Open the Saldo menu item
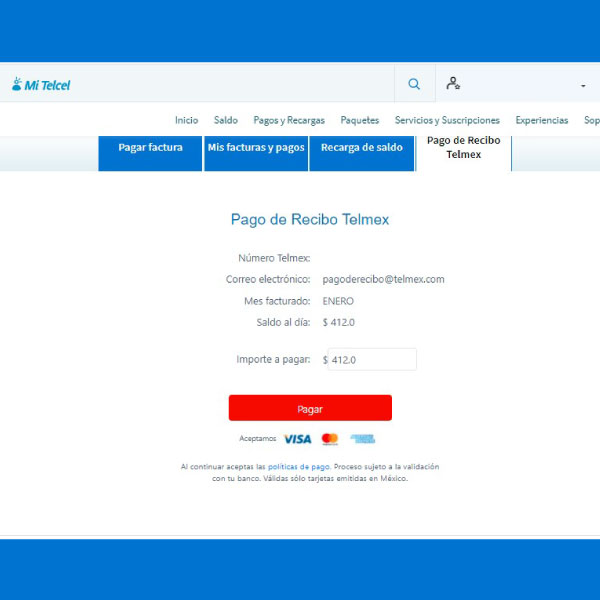This screenshot has width=600, height=600. point(226,120)
